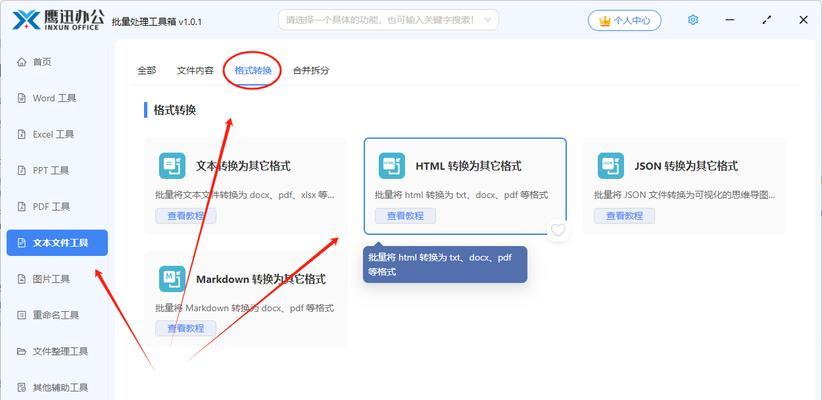View tutorial for JSON 转换为其它格式
The image size is (822, 400).
pyautogui.click(x=624, y=215)
